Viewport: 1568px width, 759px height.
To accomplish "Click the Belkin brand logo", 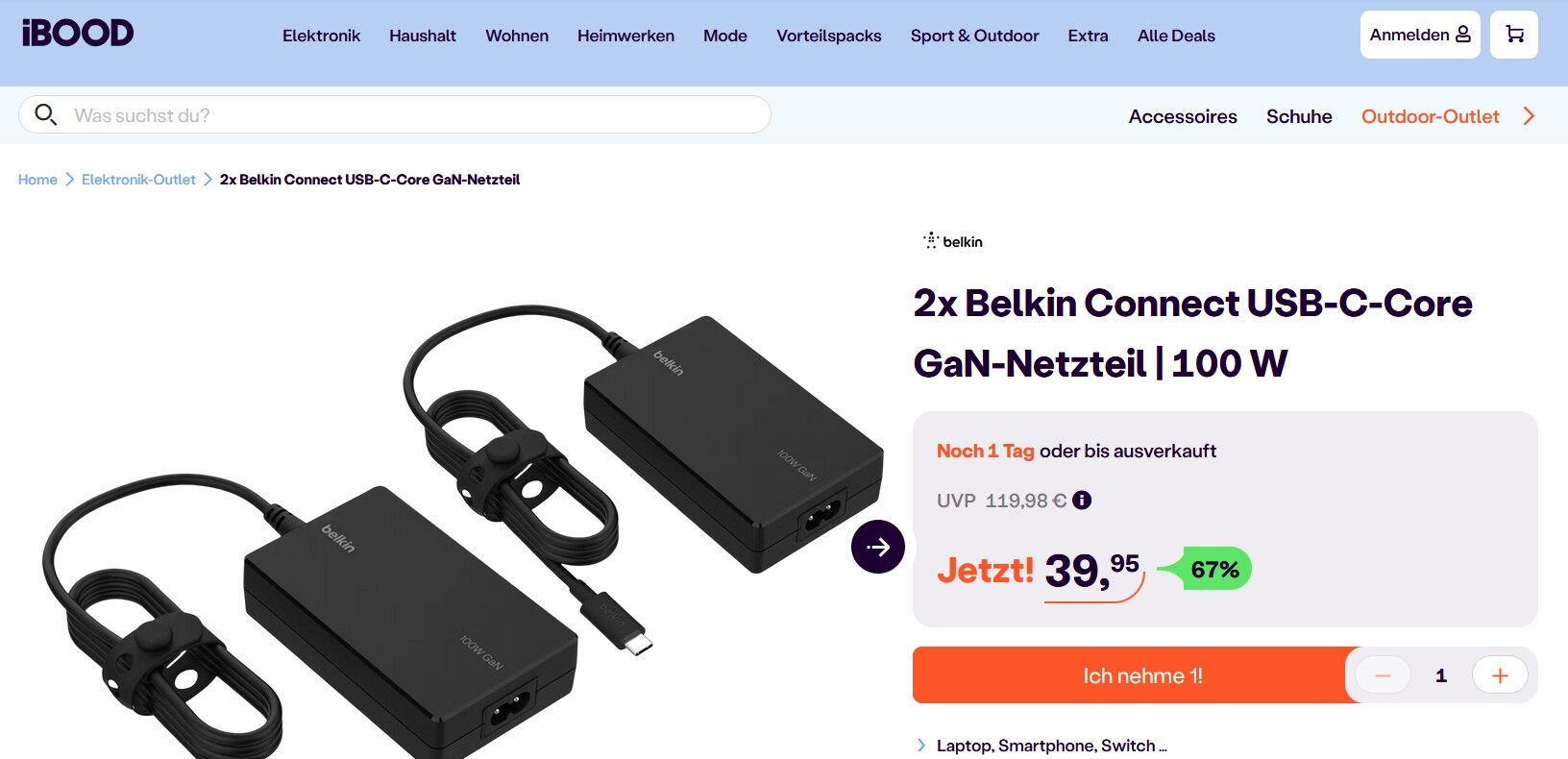I will tap(953, 241).
